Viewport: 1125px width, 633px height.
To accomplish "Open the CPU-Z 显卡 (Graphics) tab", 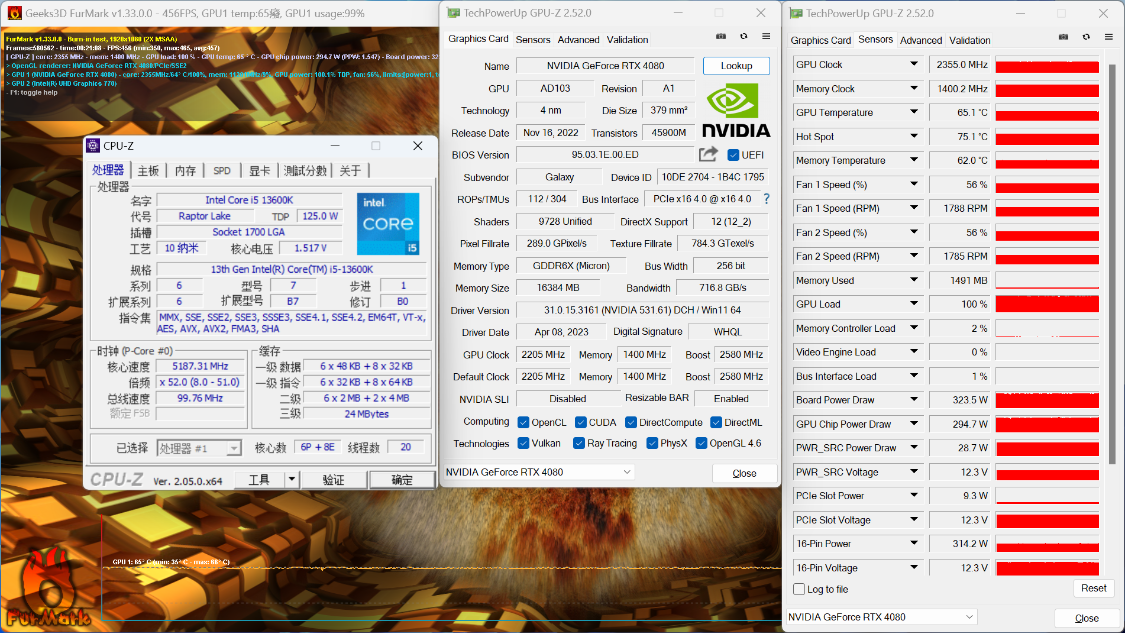I will click(x=259, y=171).
